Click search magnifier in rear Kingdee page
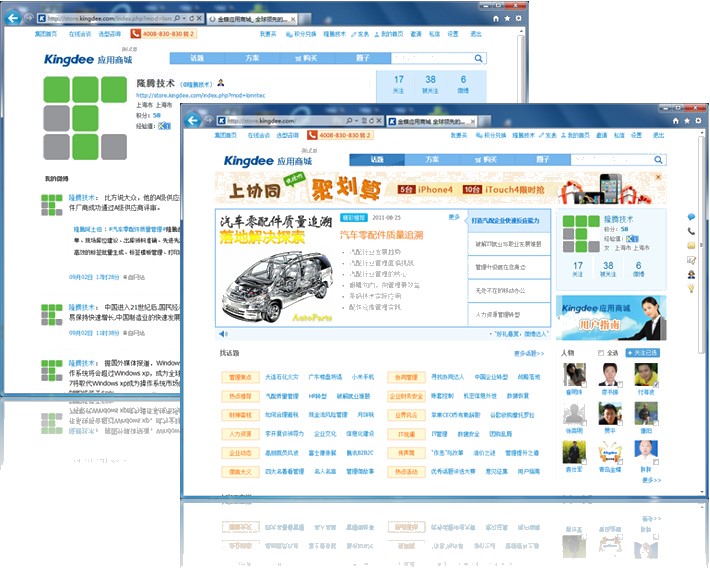Viewport: 710px width, 584px height. pyautogui.click(x=478, y=58)
